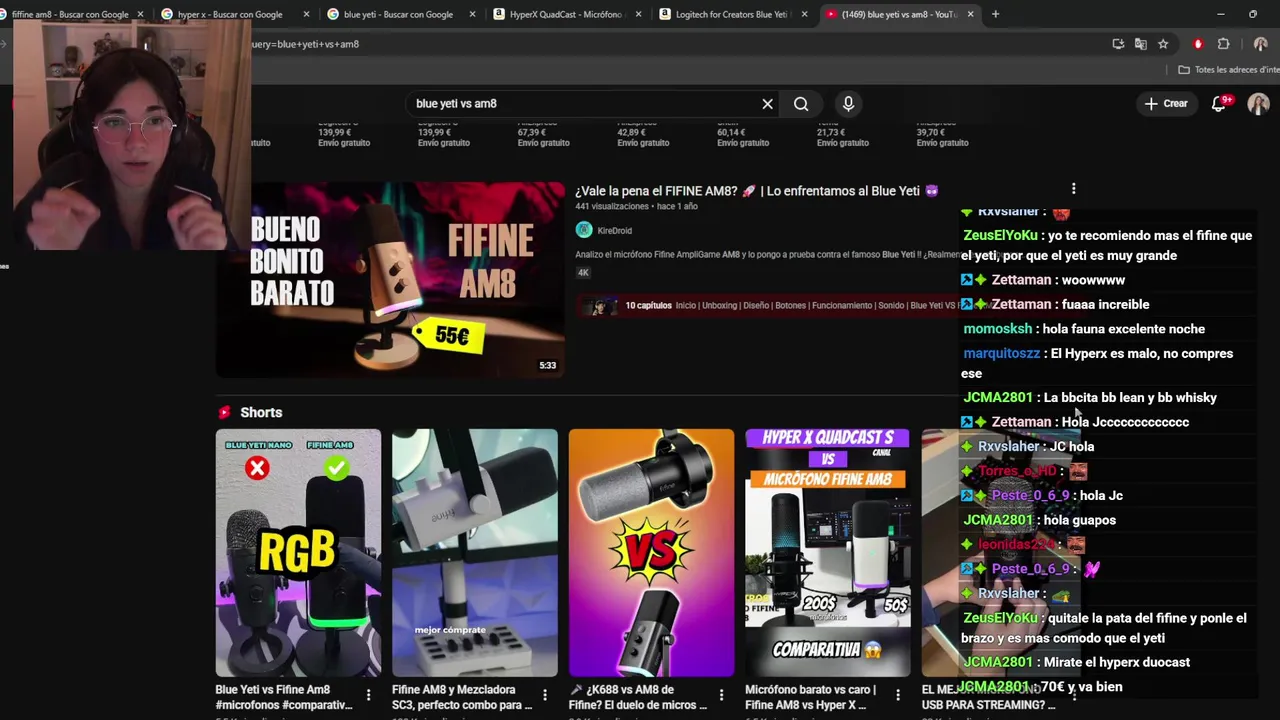Close the HyperX QuadCast tab
Screen dimensions: 1280x720
pos(638,14)
